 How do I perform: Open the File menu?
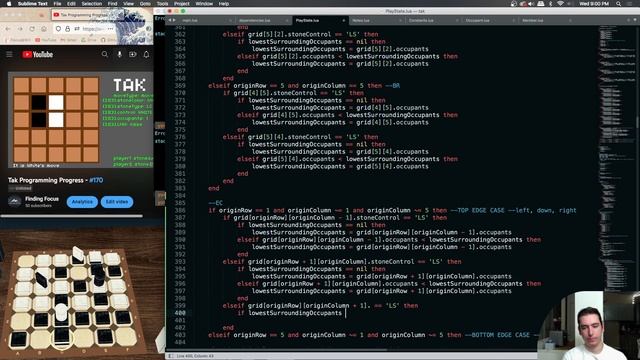(x=57, y=4)
